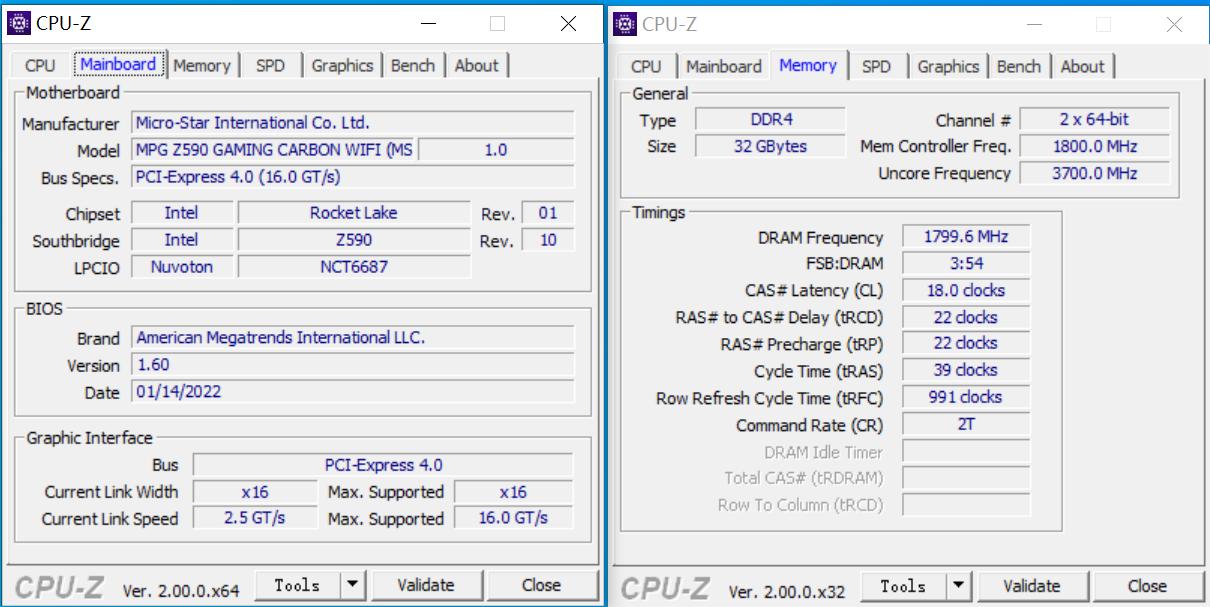Open the Bench tab in the x32 window
Viewport: 1210px width, 607px height.
(x=1019, y=66)
